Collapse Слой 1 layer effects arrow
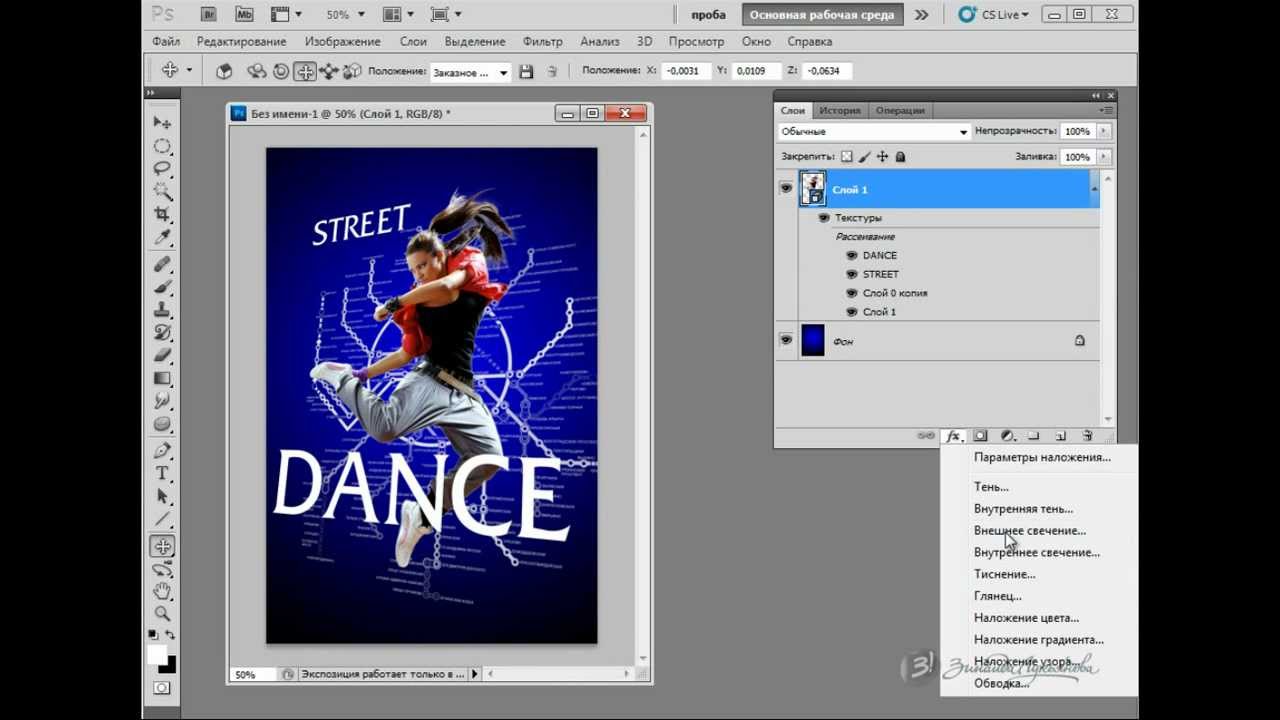The width and height of the screenshot is (1280, 720). (1094, 188)
